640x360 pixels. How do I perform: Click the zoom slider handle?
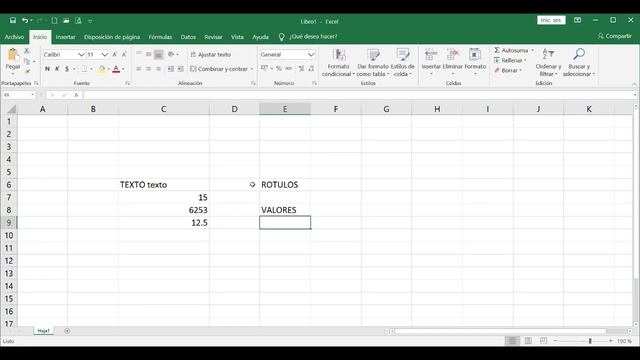pos(590,341)
